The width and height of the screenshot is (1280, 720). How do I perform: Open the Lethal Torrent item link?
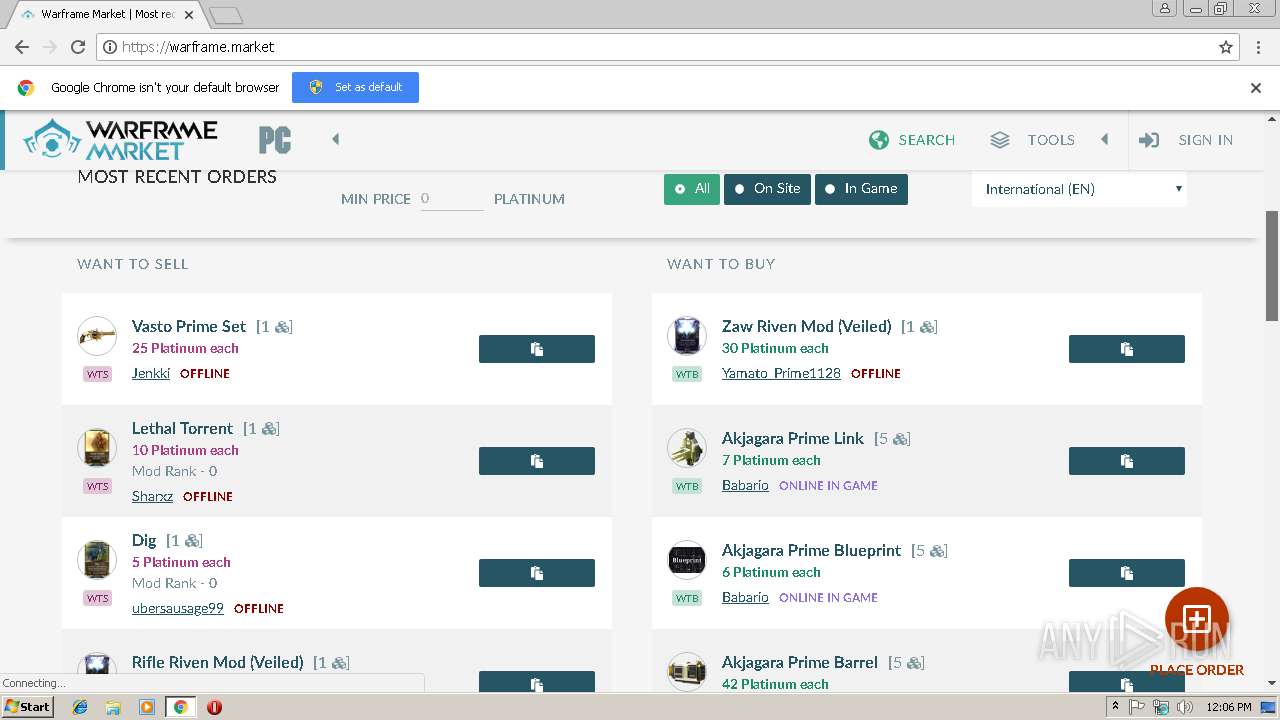182,428
